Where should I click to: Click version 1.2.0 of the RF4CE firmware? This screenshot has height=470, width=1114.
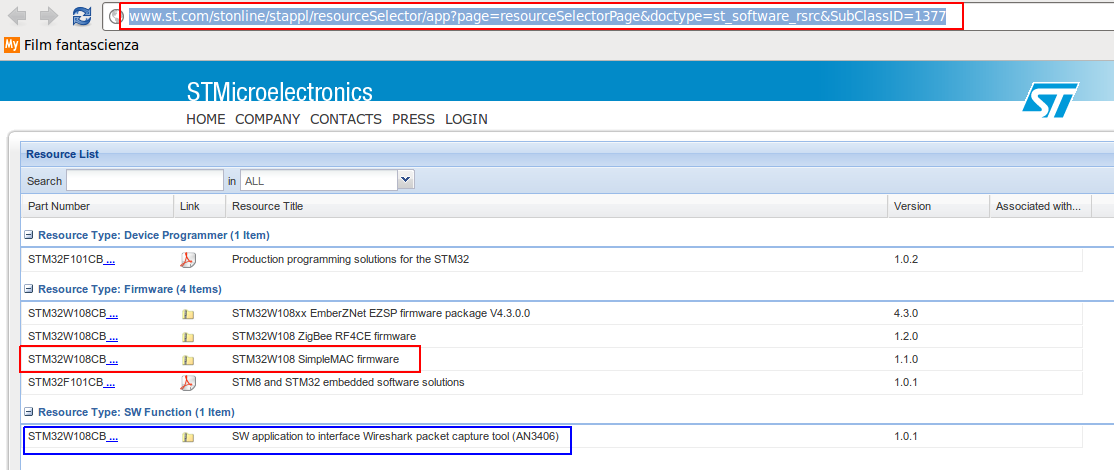[x=906, y=336]
